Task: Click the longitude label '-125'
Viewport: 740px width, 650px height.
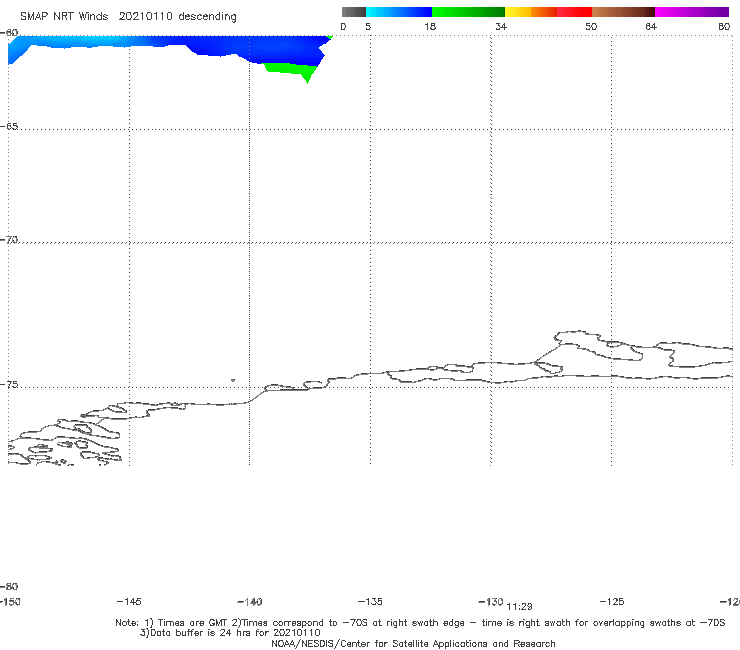Action: click(612, 602)
